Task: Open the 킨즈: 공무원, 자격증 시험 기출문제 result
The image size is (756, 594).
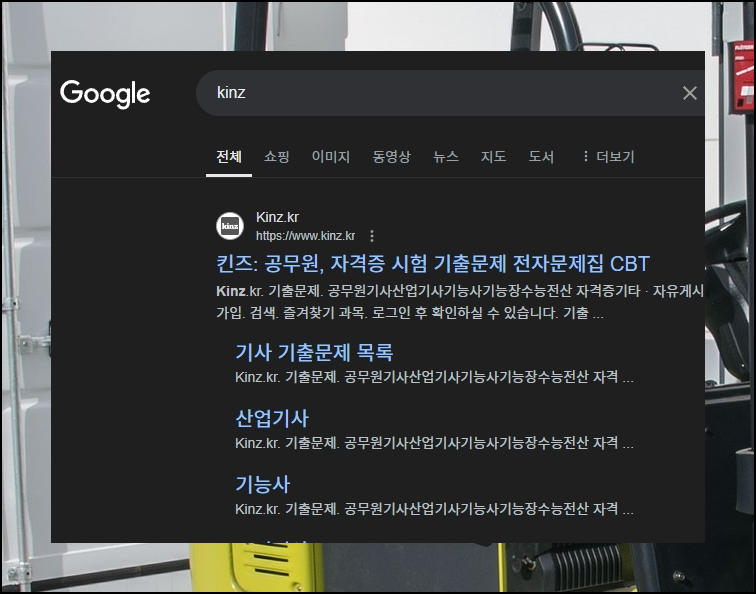Action: tap(433, 264)
